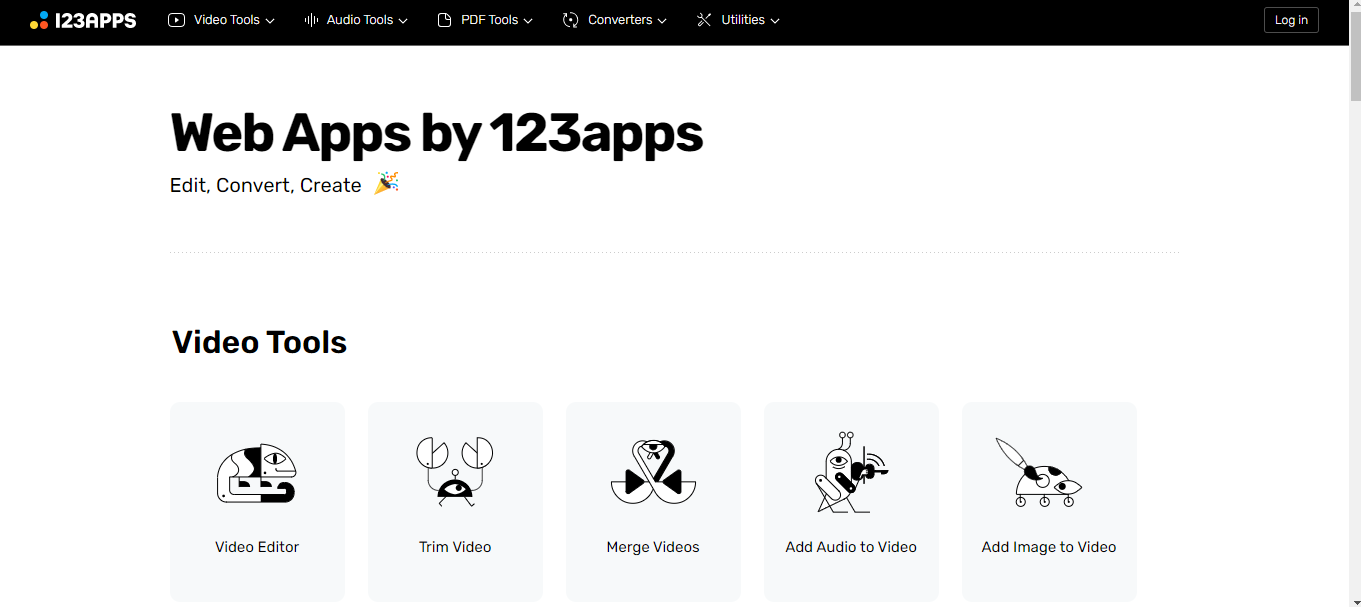Click the scrollbar up arrow
The height and width of the screenshot is (607, 1361).
[x=1355, y=6]
